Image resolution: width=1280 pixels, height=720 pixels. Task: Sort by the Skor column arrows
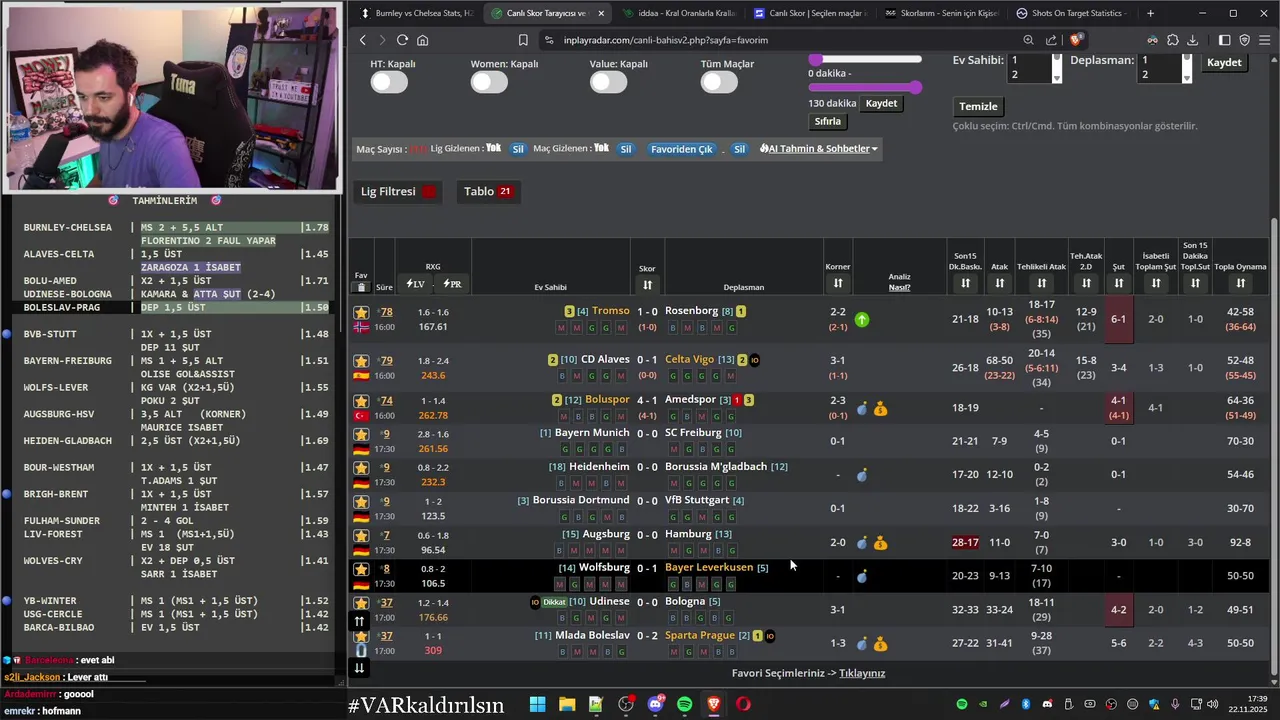pyautogui.click(x=647, y=284)
